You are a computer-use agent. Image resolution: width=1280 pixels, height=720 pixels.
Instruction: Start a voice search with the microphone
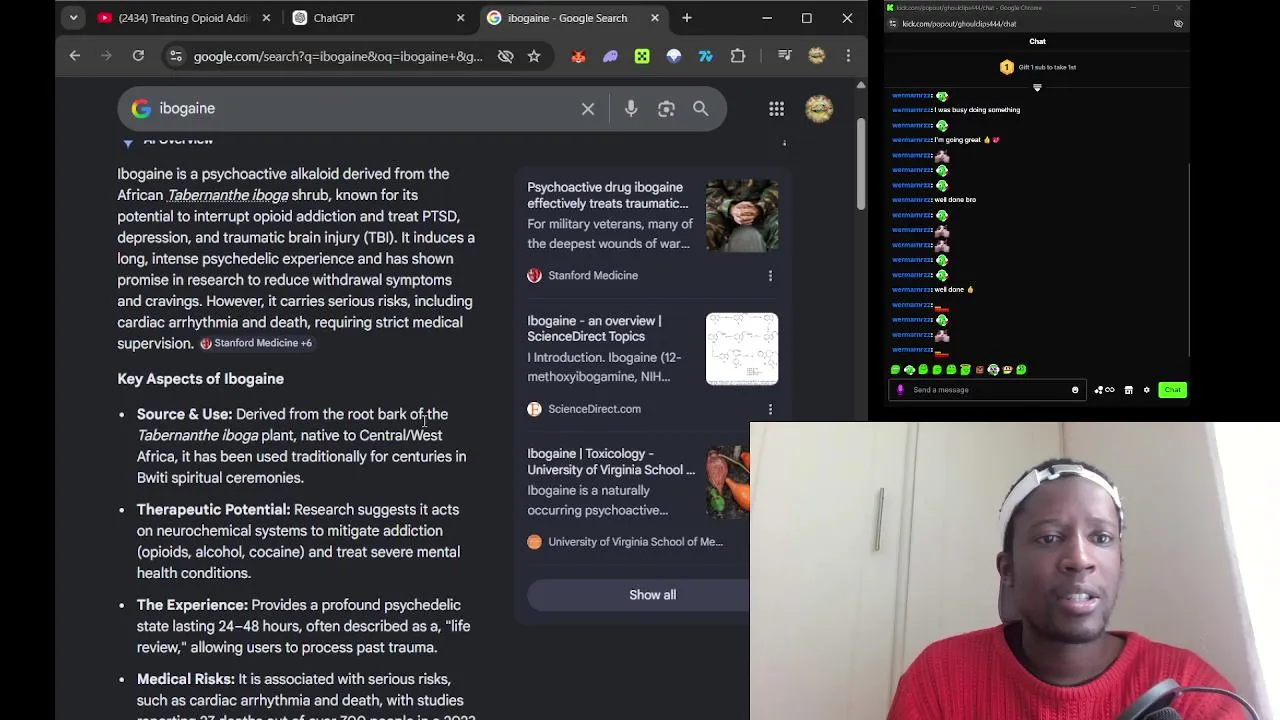point(631,108)
